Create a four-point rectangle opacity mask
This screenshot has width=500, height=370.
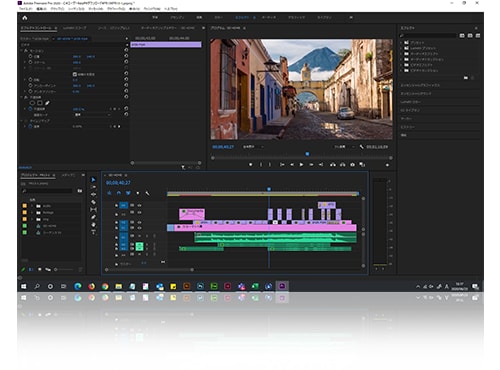click(40, 103)
